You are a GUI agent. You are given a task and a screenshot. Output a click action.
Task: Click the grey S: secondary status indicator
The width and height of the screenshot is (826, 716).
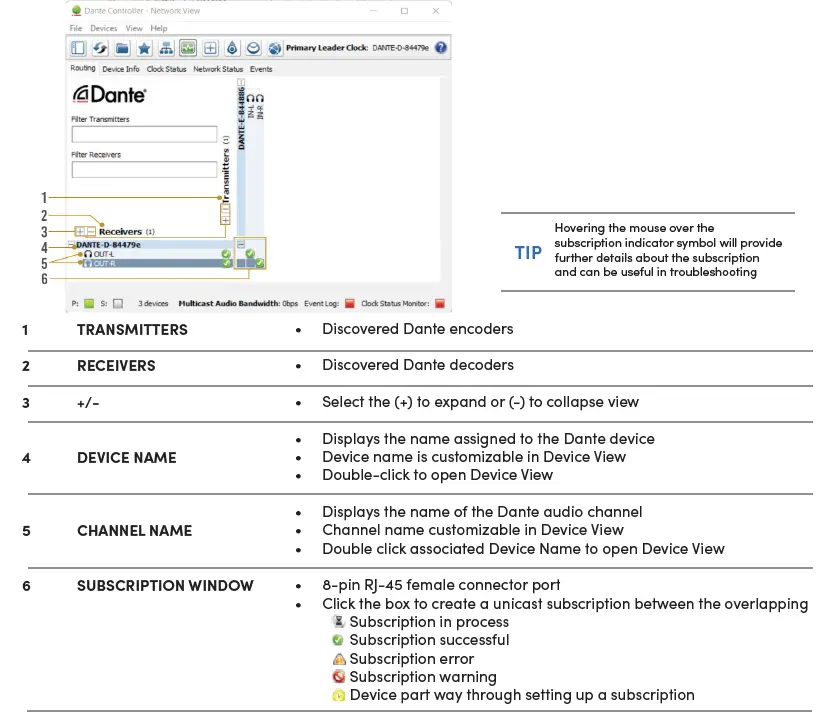[118, 303]
